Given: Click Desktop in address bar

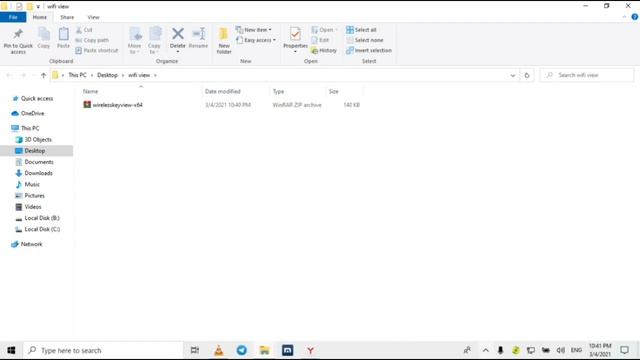Looking at the screenshot, I should 107,75.
